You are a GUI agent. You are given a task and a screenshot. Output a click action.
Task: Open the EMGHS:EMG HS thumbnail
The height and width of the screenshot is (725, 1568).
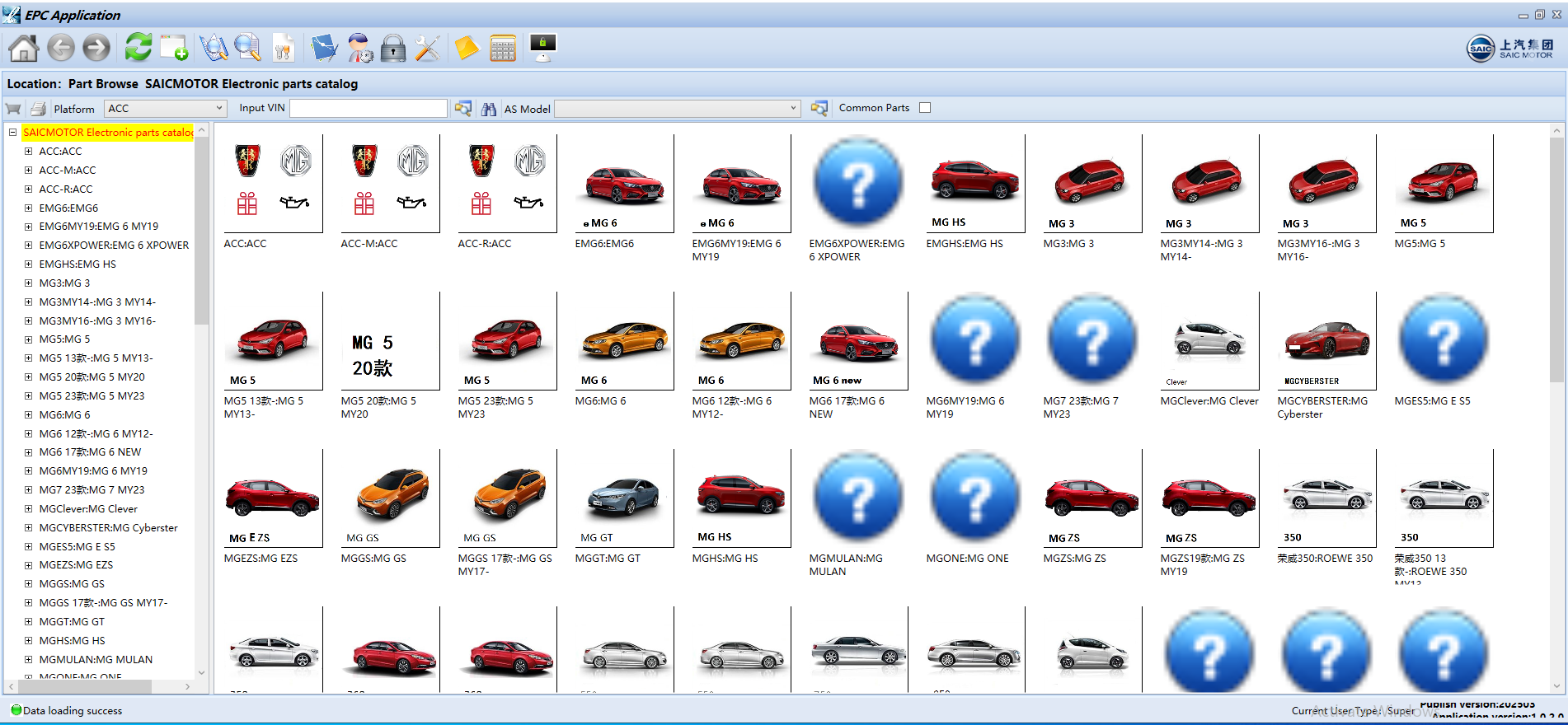(x=975, y=183)
